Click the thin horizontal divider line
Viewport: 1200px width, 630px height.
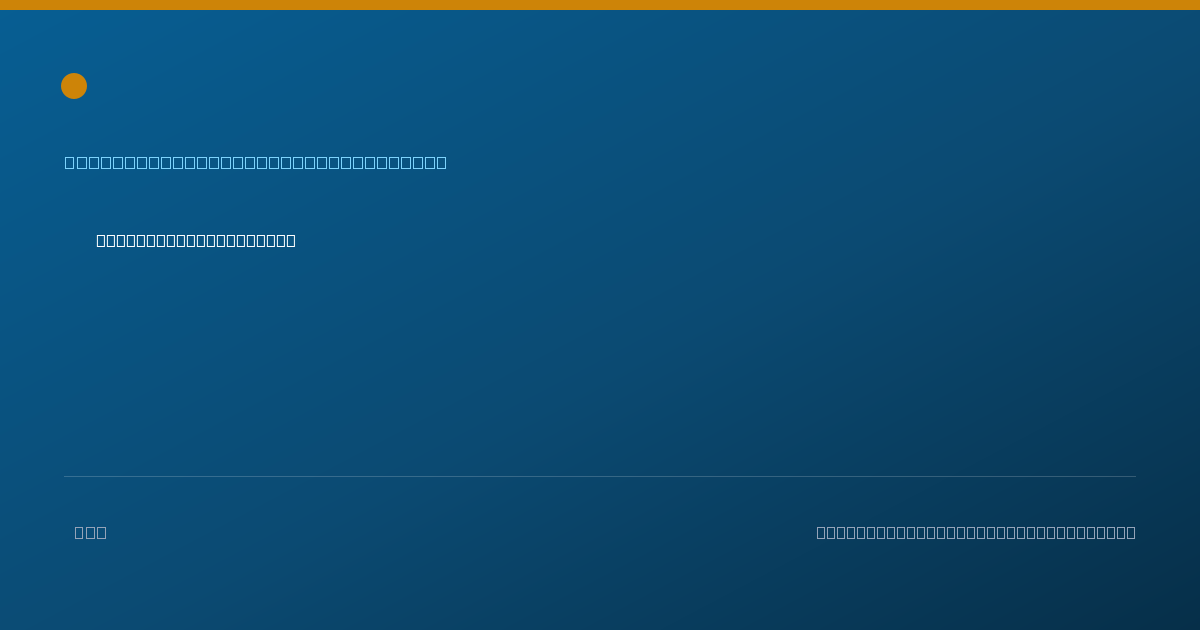point(600,476)
